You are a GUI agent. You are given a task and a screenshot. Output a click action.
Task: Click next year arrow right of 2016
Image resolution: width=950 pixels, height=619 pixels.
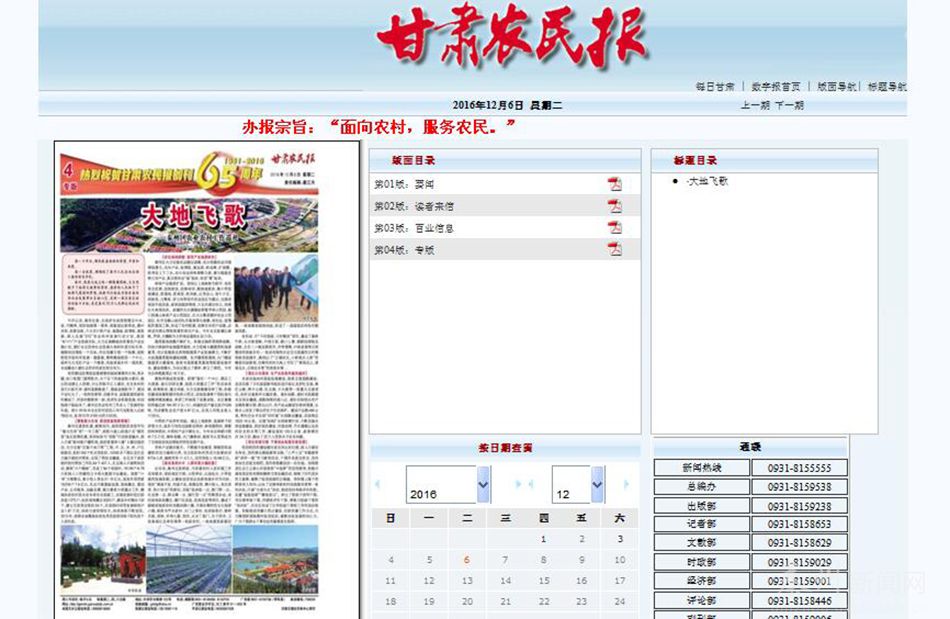[518, 485]
